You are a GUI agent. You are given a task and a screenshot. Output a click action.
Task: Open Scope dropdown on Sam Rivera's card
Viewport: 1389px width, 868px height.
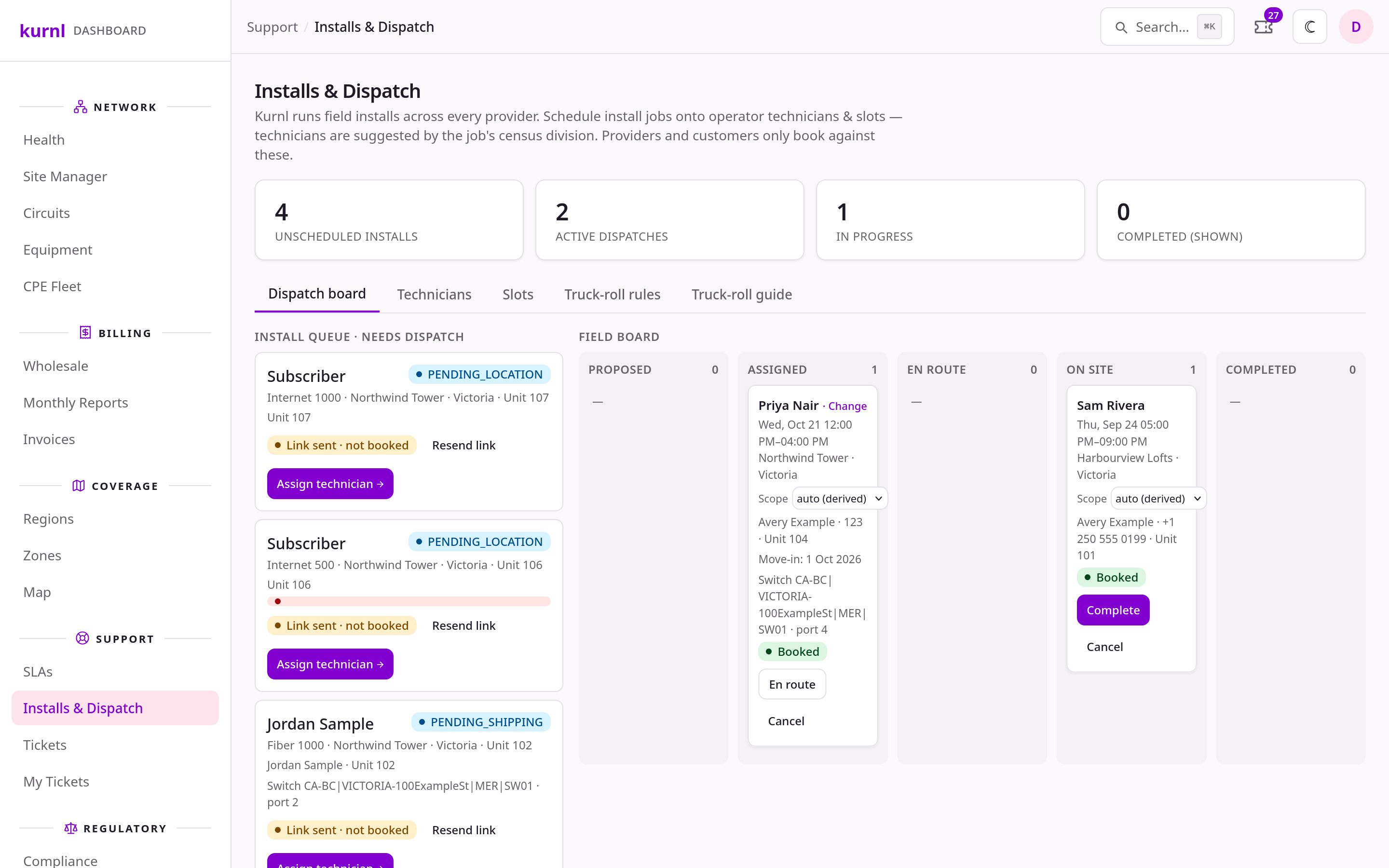tap(1157, 498)
